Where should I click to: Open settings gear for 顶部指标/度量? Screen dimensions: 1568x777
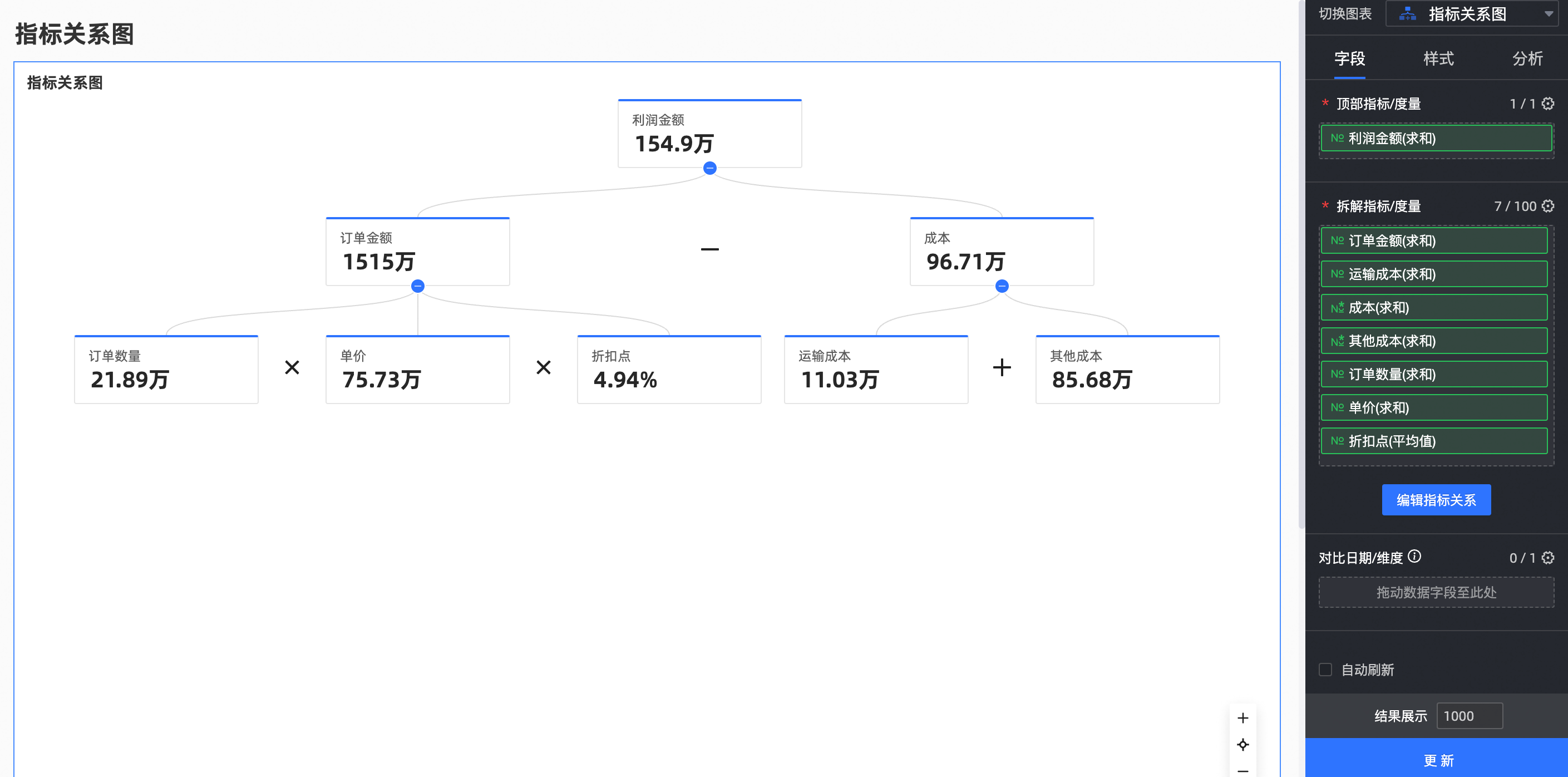(x=1547, y=104)
